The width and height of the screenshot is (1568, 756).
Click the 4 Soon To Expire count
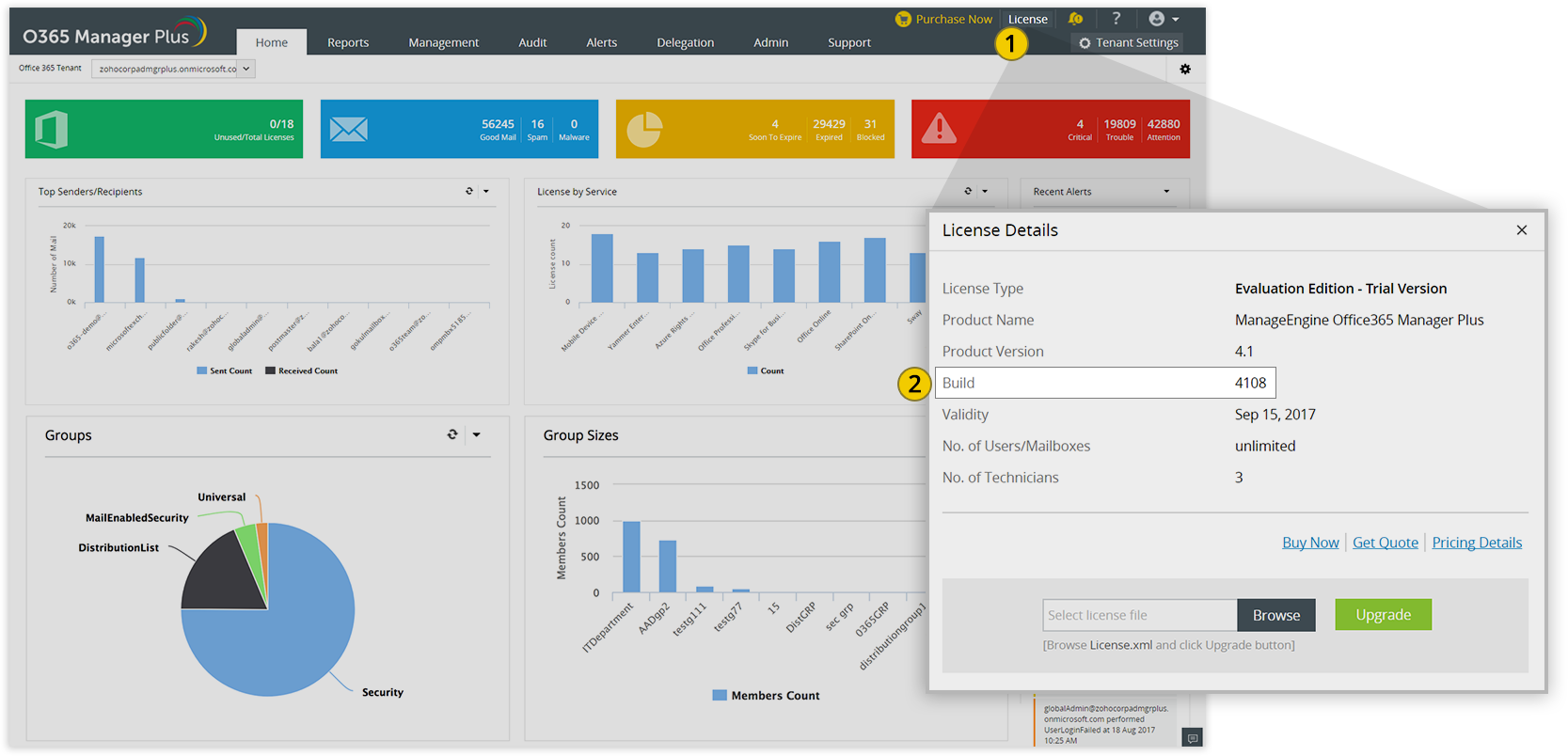[775, 124]
